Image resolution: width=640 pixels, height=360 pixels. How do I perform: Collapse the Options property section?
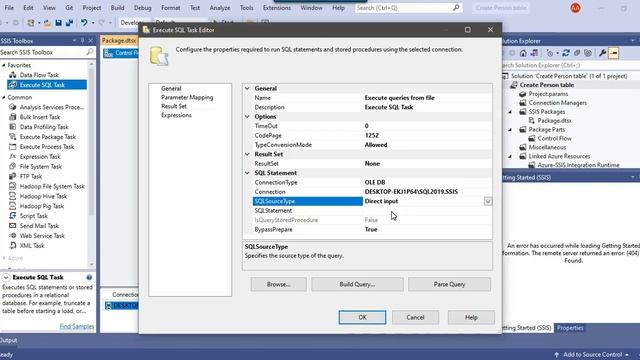pos(247,116)
